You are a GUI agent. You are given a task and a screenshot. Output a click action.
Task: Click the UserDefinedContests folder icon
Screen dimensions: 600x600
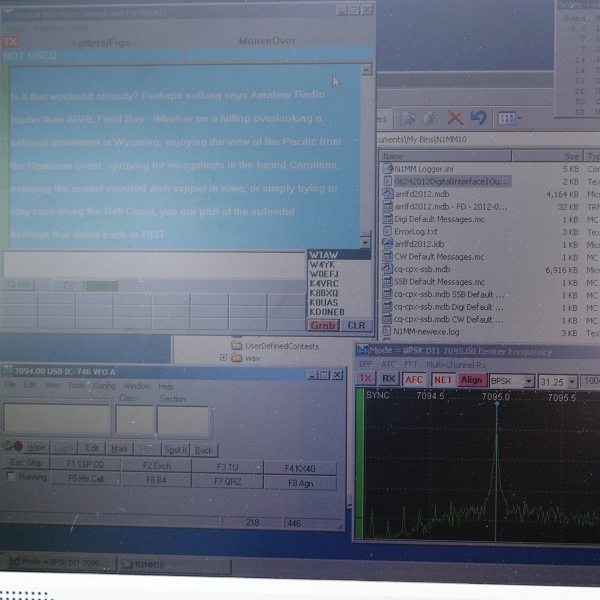point(237,346)
